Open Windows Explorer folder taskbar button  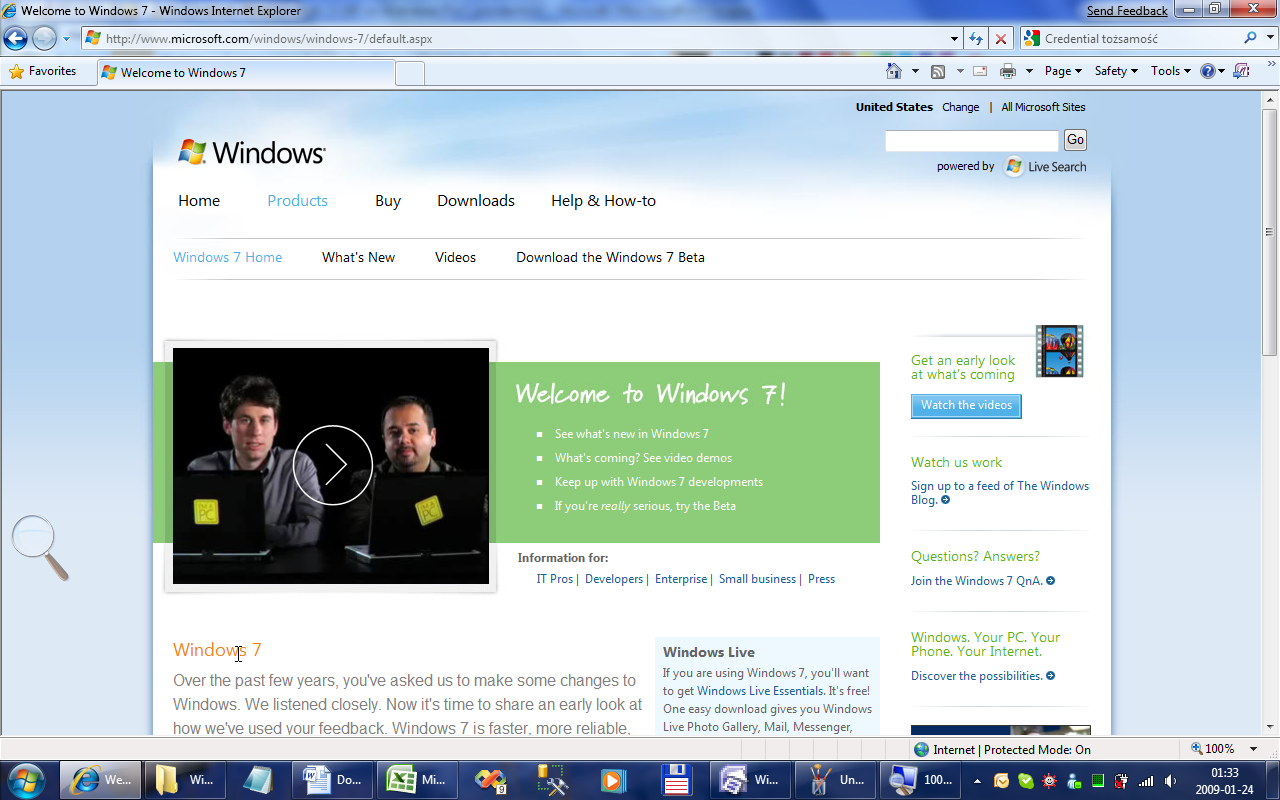(185, 780)
